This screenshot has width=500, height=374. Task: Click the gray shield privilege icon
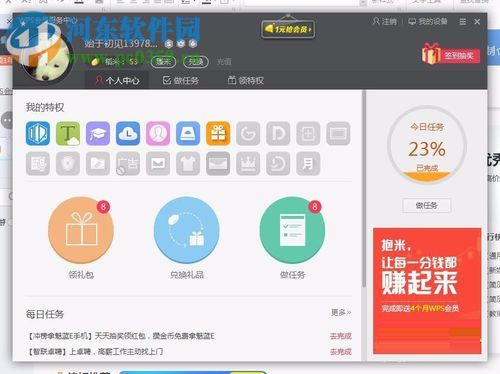[68, 163]
